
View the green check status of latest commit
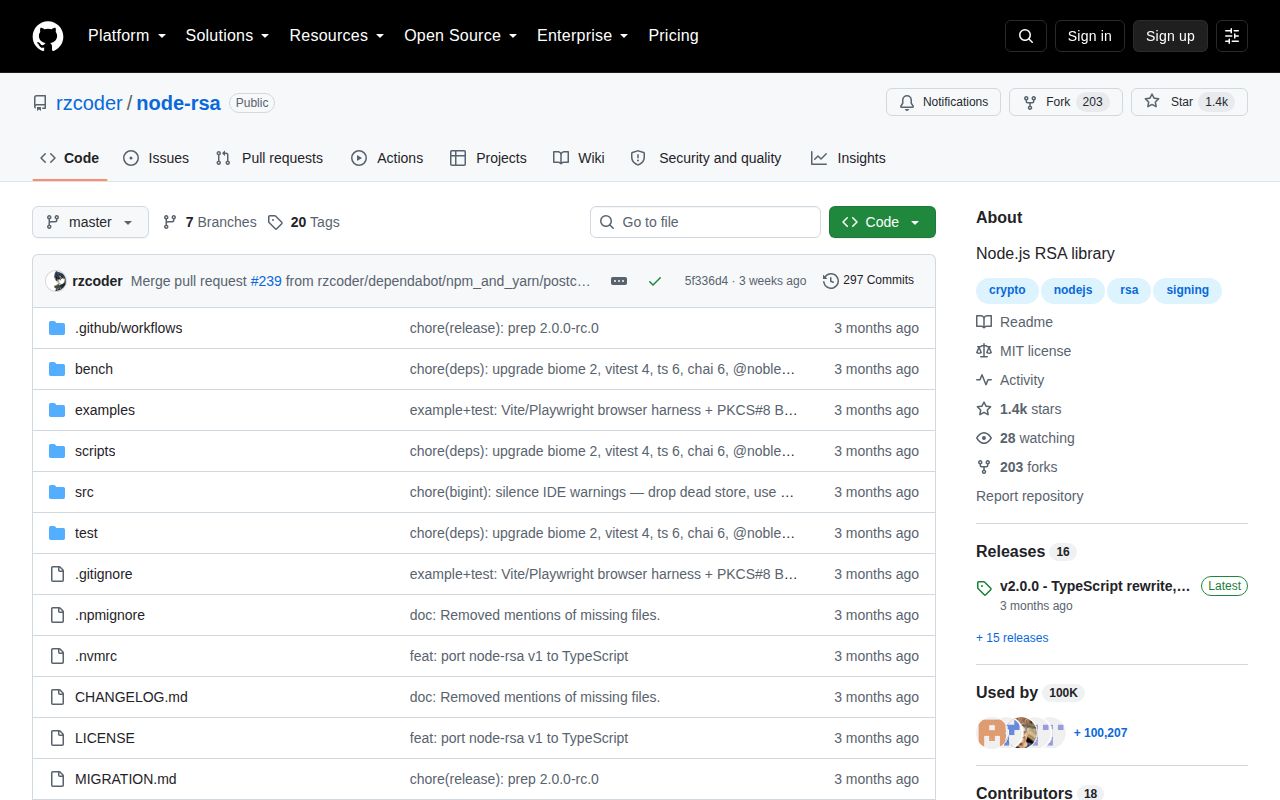tap(655, 281)
